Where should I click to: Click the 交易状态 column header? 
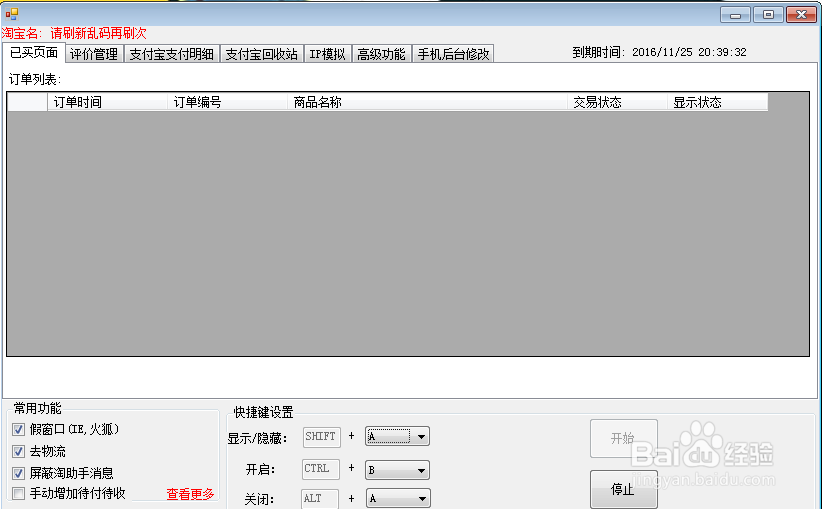tap(618, 102)
